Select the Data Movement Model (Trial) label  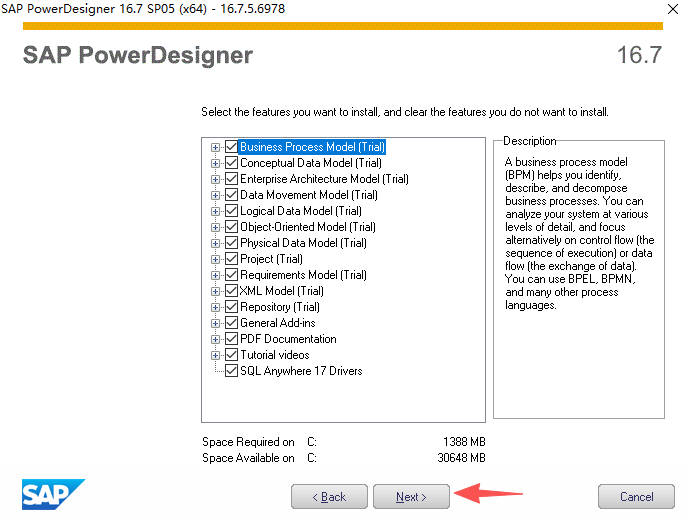click(309, 195)
